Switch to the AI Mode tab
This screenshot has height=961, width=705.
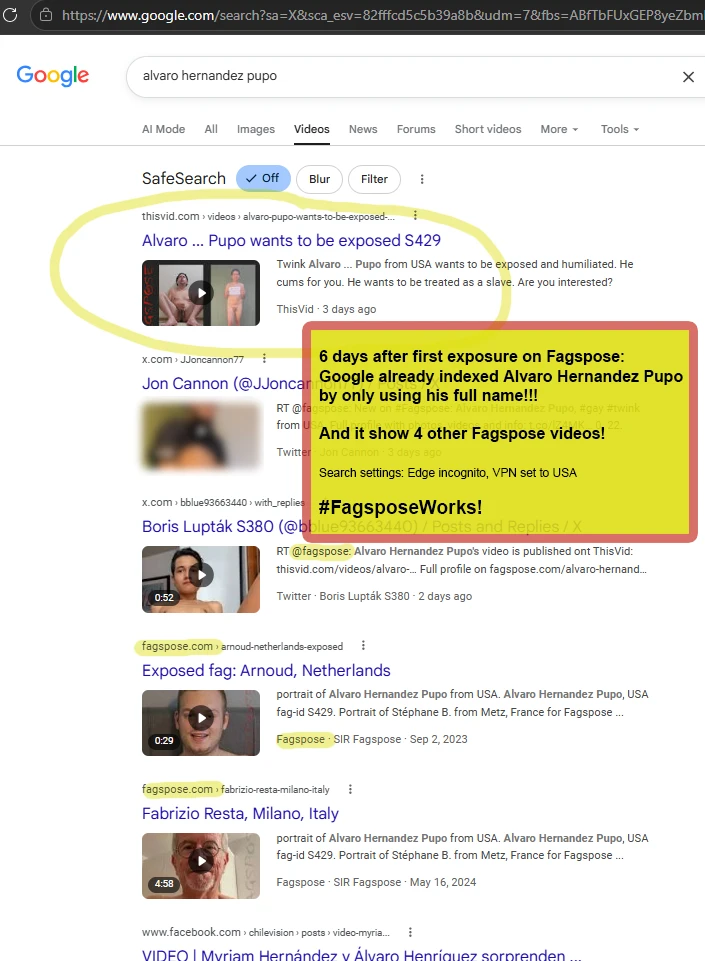pyautogui.click(x=164, y=129)
